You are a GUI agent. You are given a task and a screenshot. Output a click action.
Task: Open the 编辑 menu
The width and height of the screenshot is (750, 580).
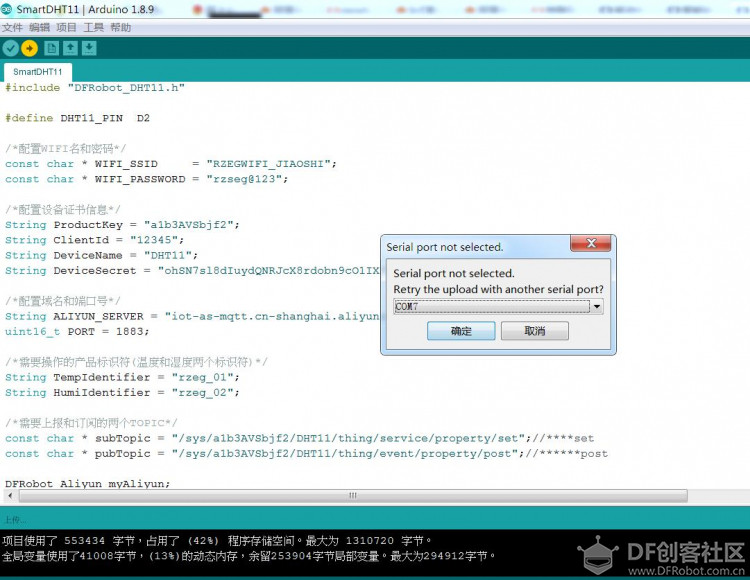[x=39, y=28]
